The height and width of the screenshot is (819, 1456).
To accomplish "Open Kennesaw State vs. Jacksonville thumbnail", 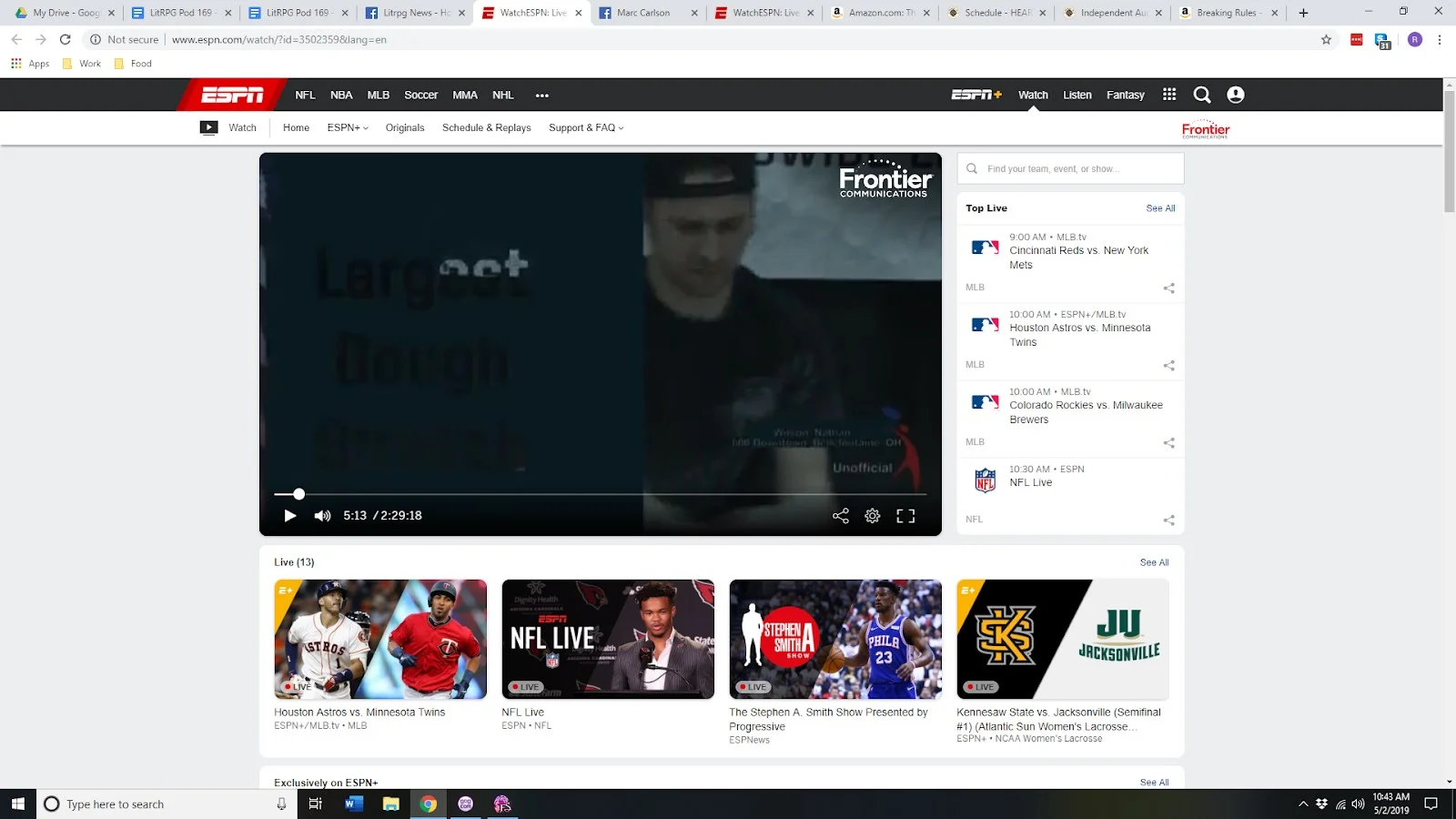I will (1063, 639).
